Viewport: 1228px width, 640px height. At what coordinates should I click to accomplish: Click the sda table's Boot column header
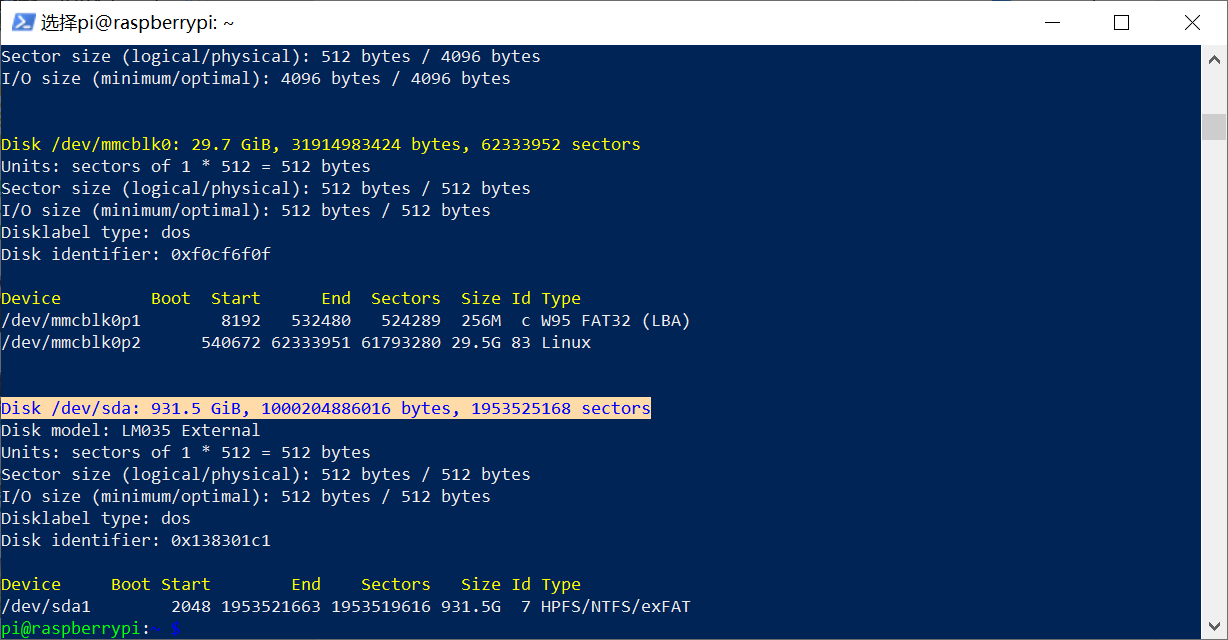pyautogui.click(x=131, y=584)
